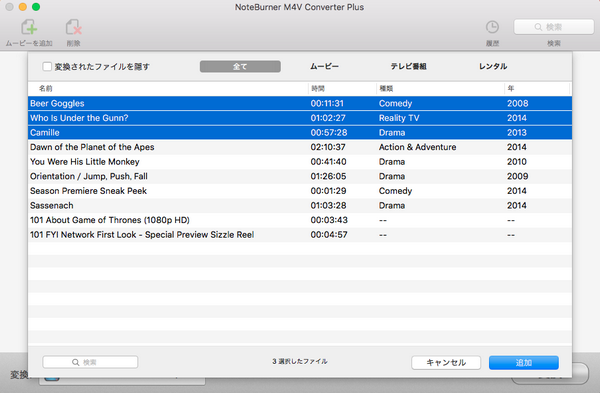Select the Sassenach row
Viewport: 600px width, 393px height.
point(300,205)
